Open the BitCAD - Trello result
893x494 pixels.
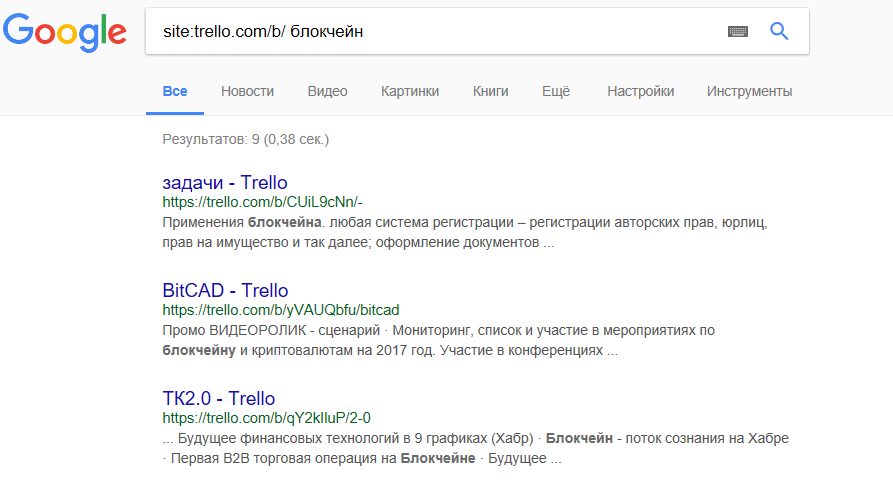[225, 291]
